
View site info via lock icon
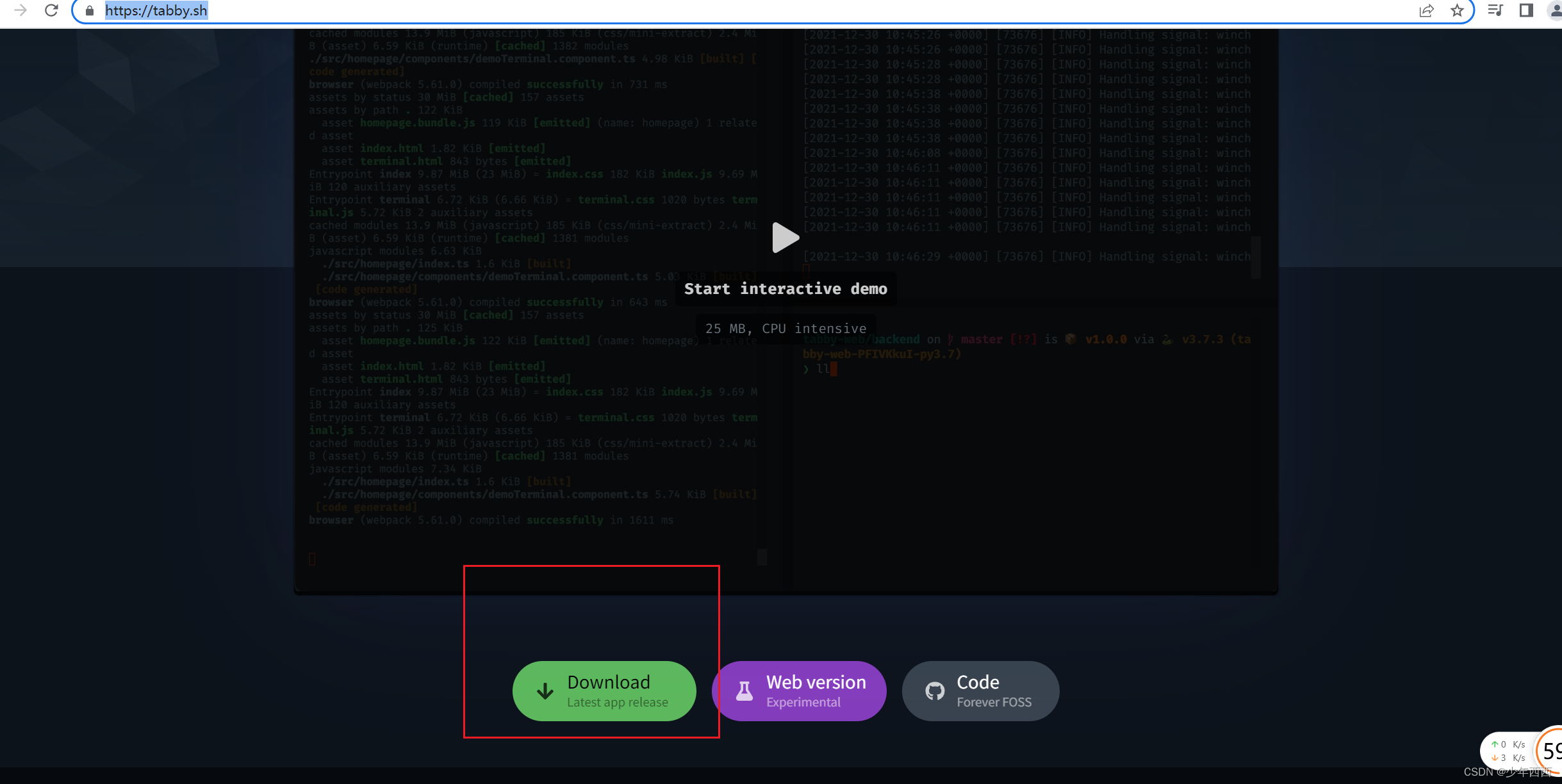click(x=90, y=11)
